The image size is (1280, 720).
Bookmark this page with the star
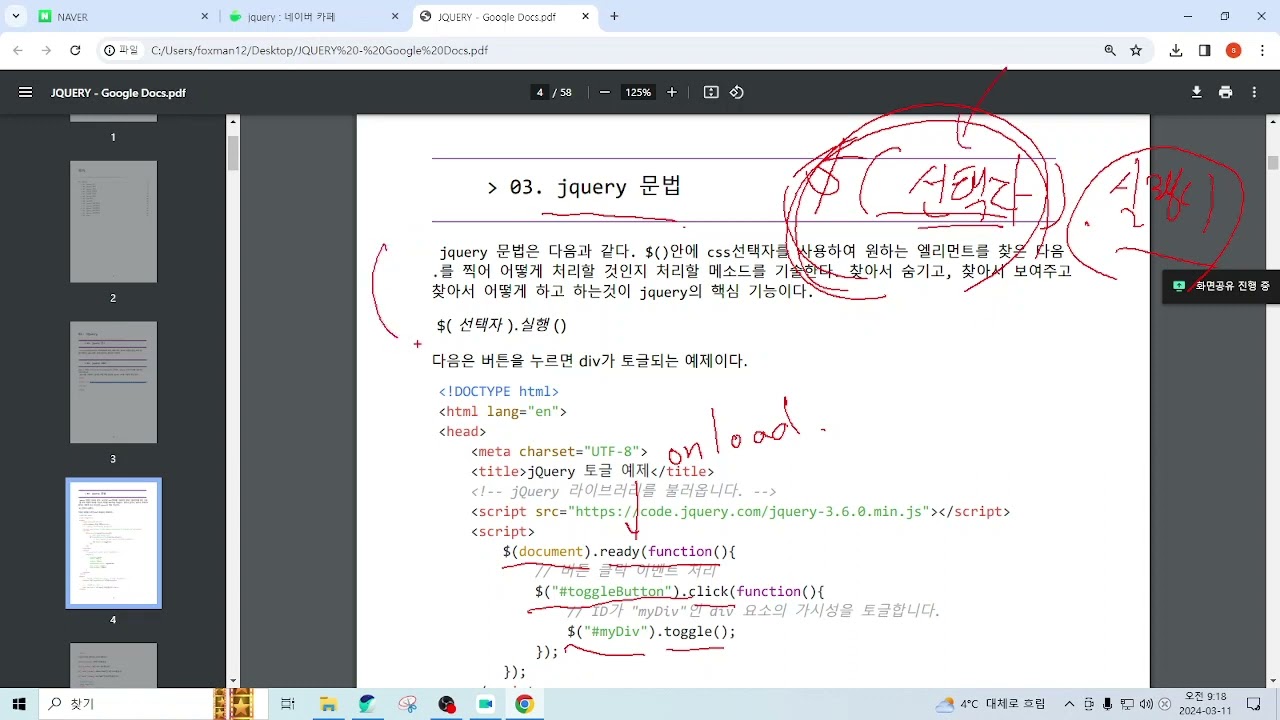pos(1136,50)
